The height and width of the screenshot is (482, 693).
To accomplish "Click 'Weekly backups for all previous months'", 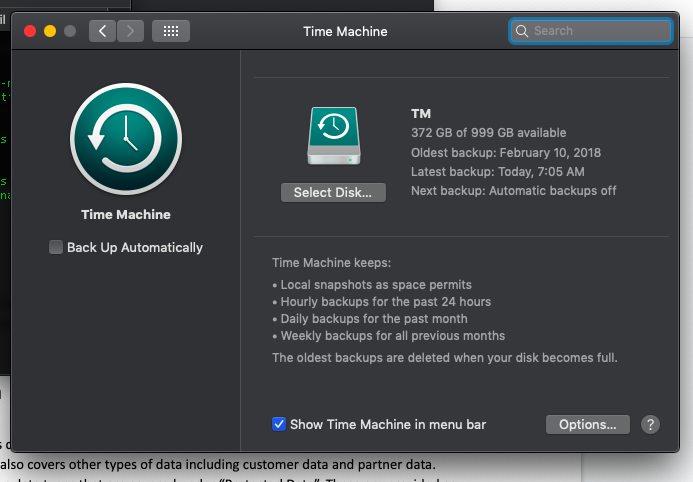I will [388, 336].
